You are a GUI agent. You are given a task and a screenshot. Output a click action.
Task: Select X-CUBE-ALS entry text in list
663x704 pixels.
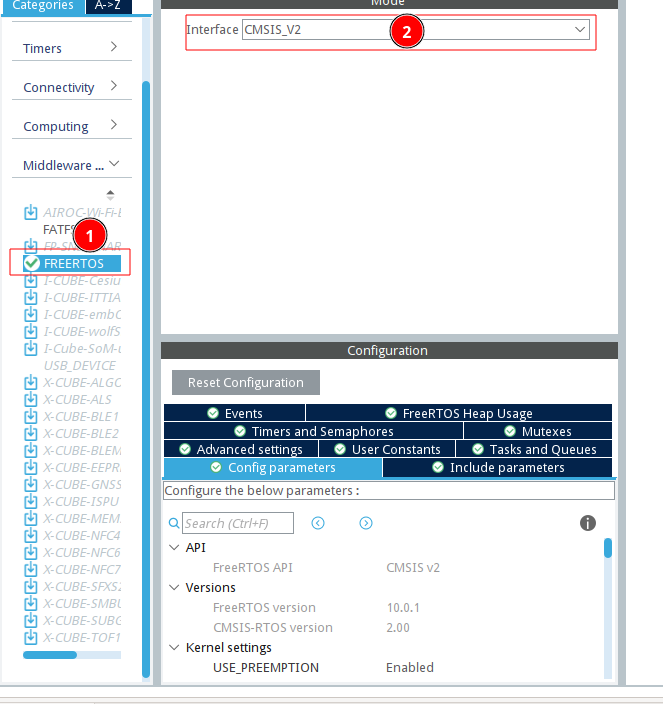(x=77, y=400)
